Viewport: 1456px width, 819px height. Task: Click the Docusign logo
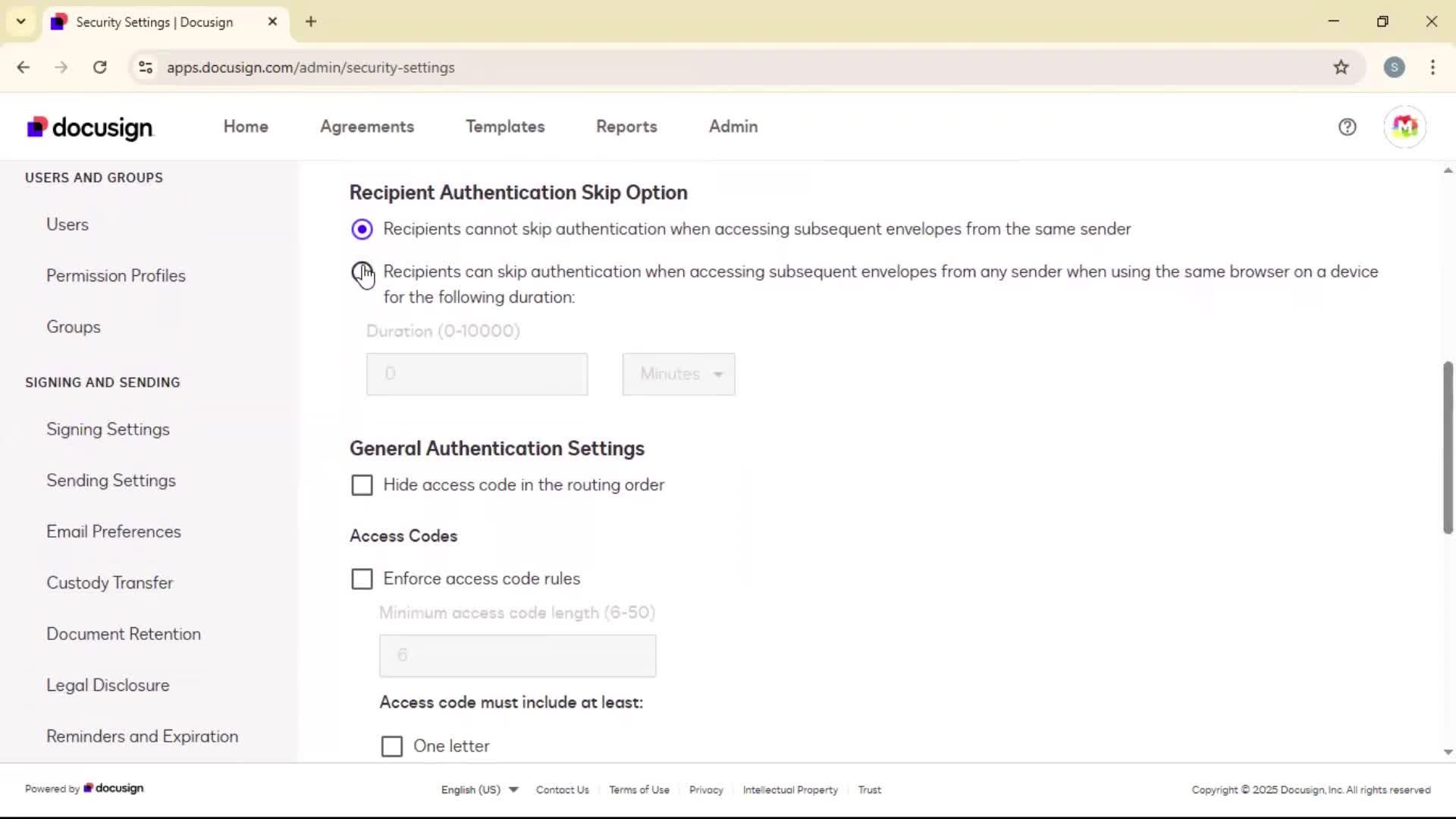(x=90, y=127)
